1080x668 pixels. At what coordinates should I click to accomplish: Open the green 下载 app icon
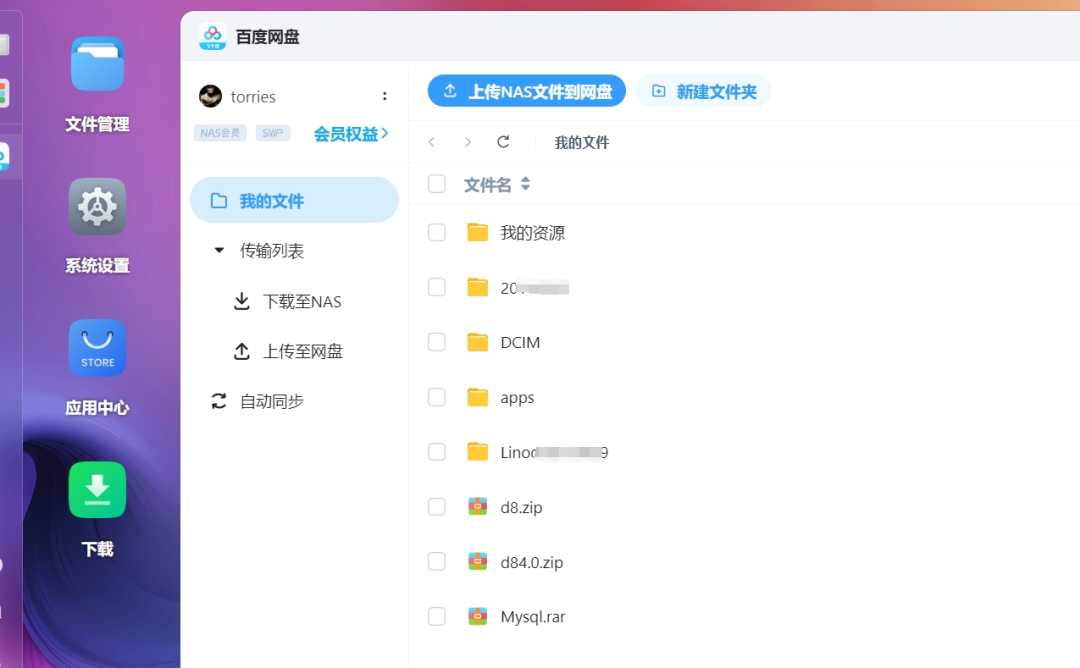tap(97, 490)
